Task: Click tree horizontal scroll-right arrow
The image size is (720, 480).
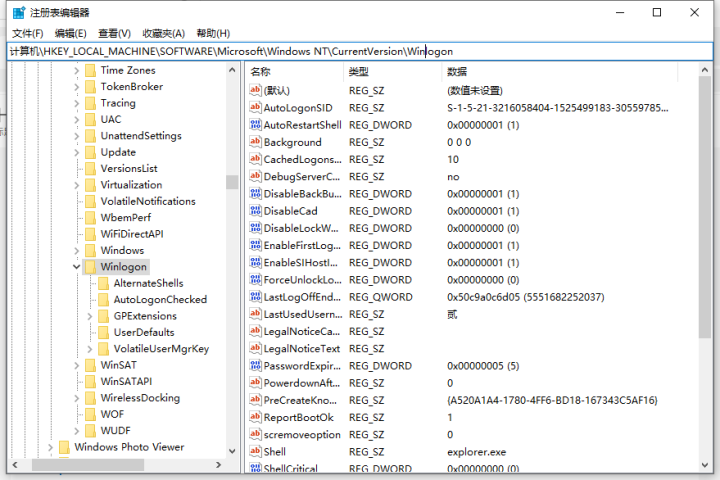Action: coord(219,465)
